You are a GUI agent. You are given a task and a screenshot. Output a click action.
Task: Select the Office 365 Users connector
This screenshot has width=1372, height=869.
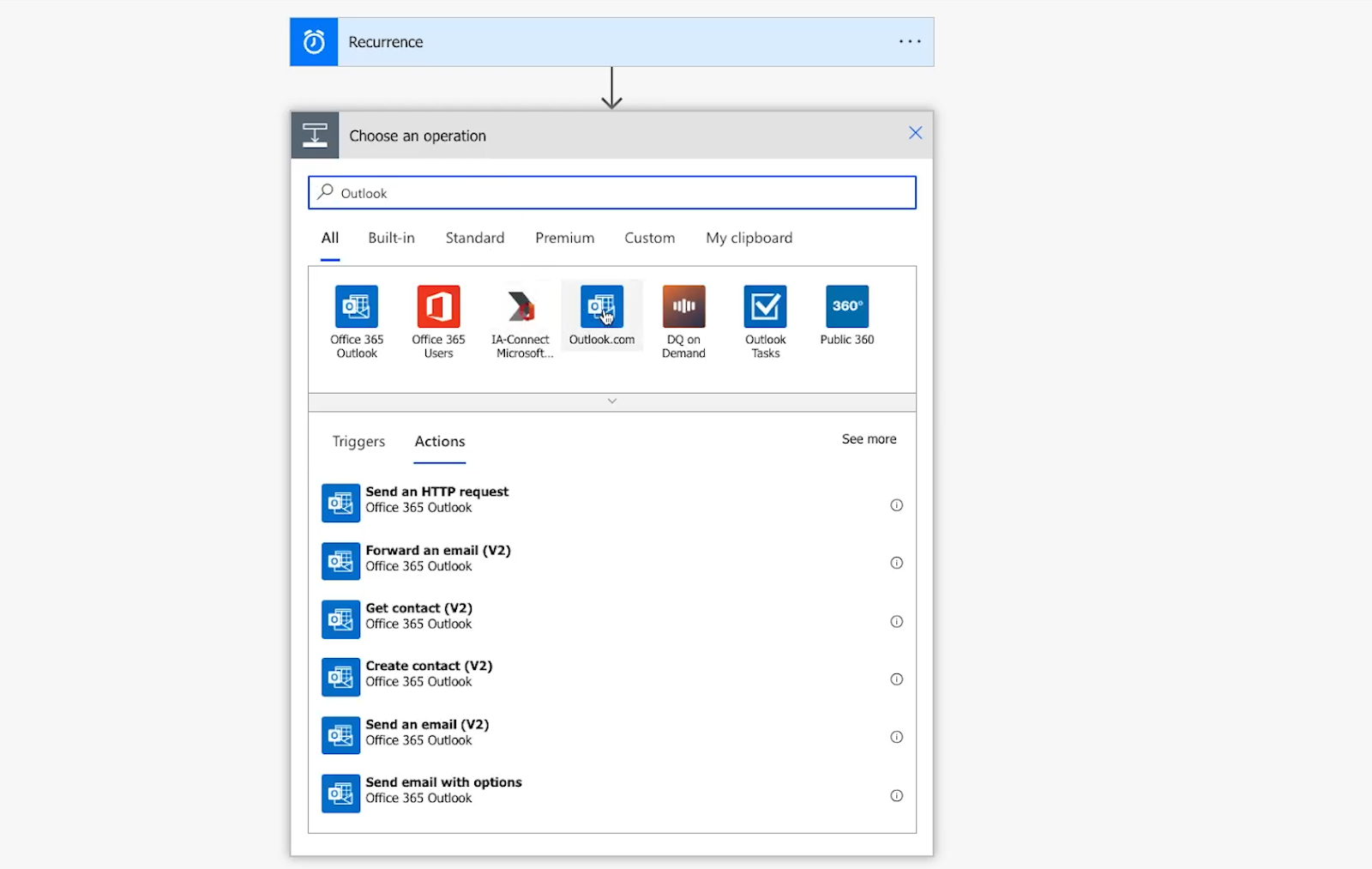(438, 322)
